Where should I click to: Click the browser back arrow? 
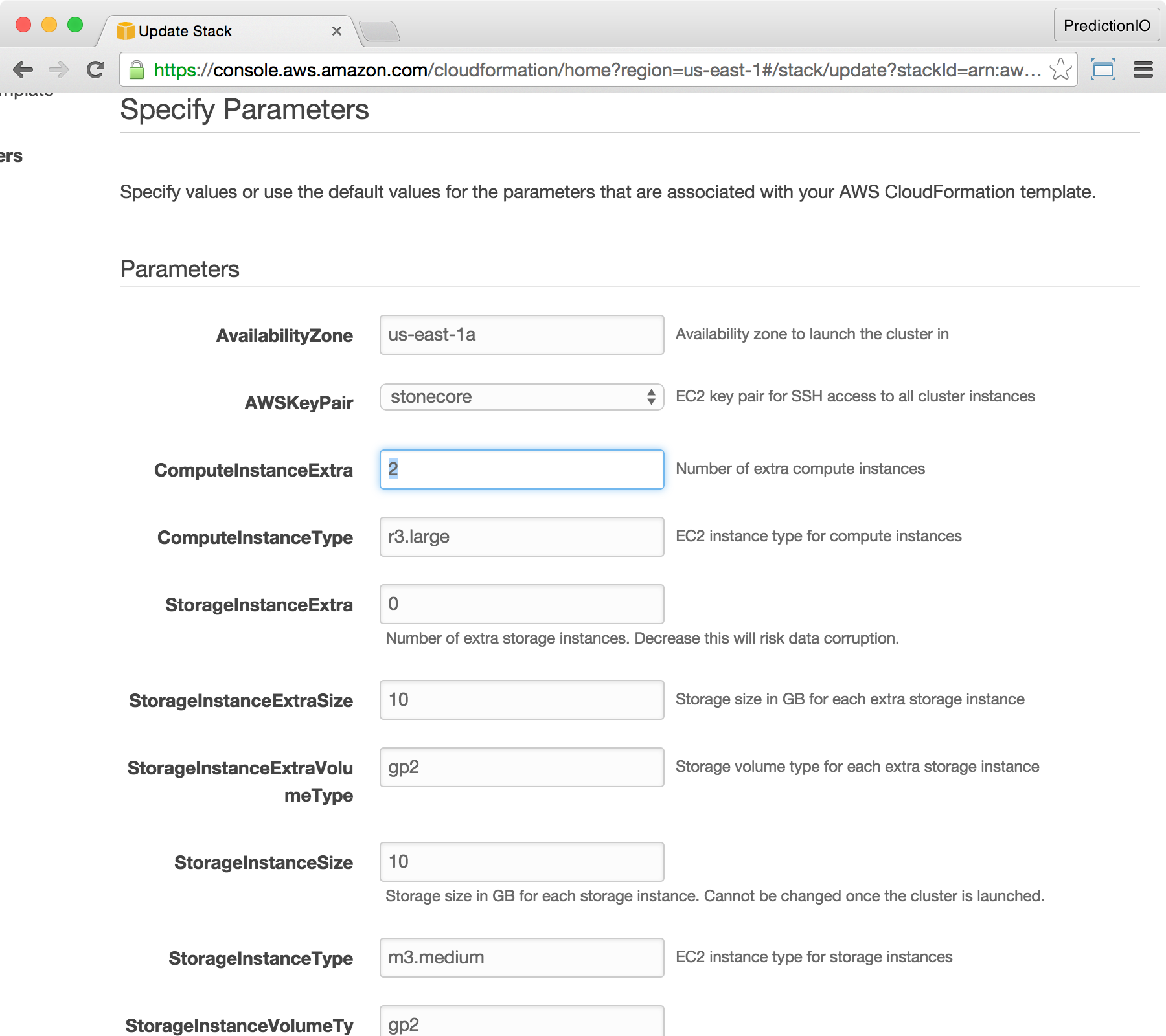[x=23, y=69]
